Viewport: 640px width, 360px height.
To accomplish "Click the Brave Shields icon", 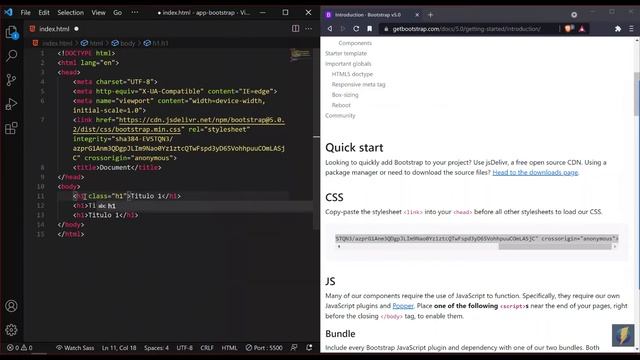I will [569, 29].
